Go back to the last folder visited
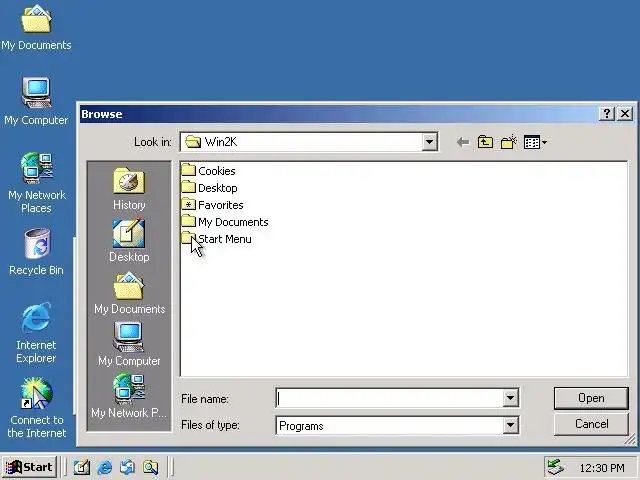 click(x=463, y=142)
